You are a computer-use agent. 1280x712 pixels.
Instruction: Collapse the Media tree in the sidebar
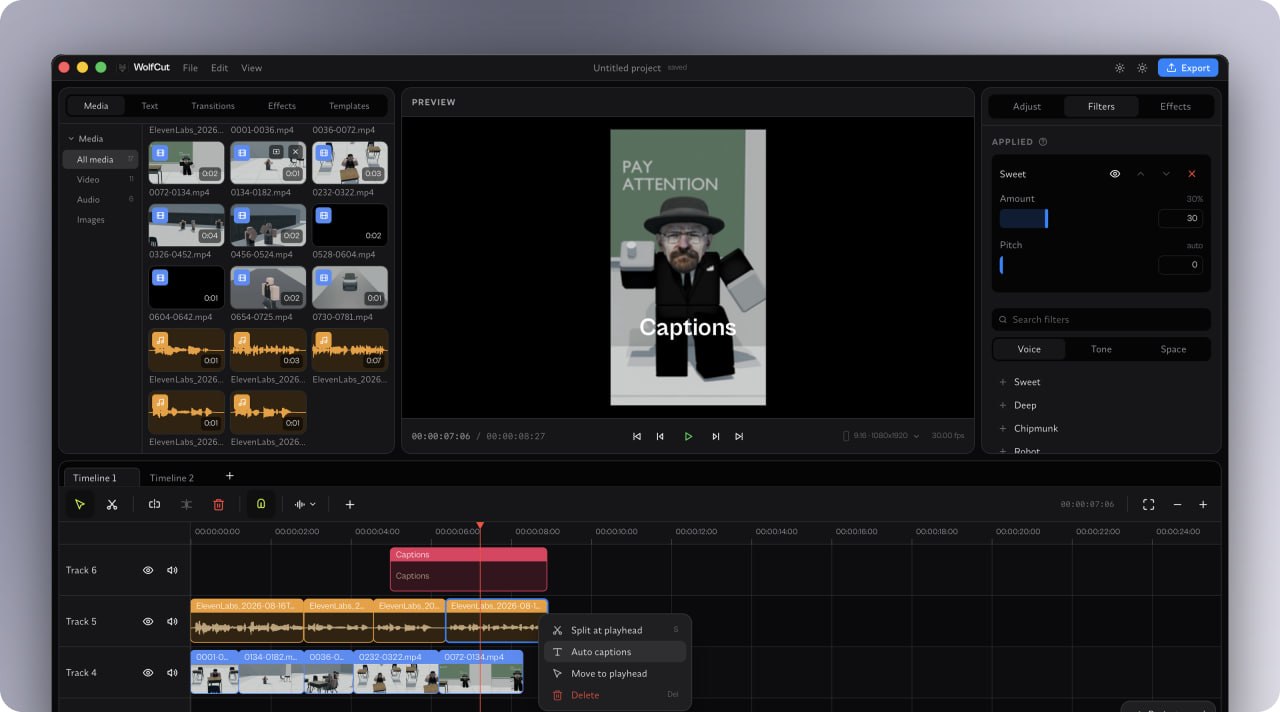coord(71,139)
